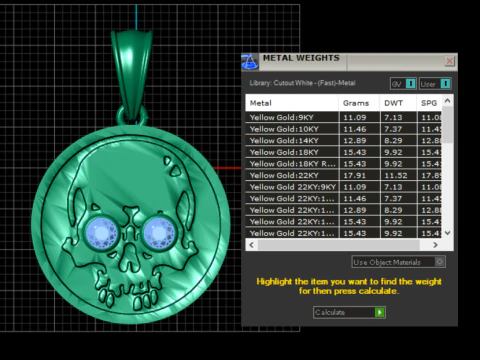The width and height of the screenshot is (480, 360).
Task: Sort by the Grams column header
Action: tap(359, 103)
